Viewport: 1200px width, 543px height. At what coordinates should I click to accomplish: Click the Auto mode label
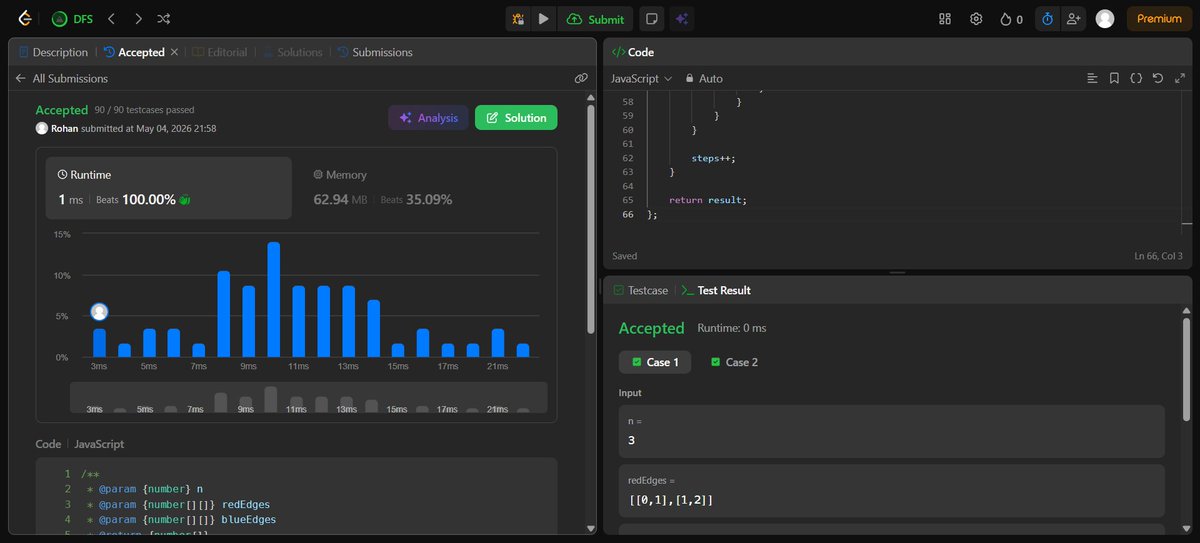coord(710,78)
